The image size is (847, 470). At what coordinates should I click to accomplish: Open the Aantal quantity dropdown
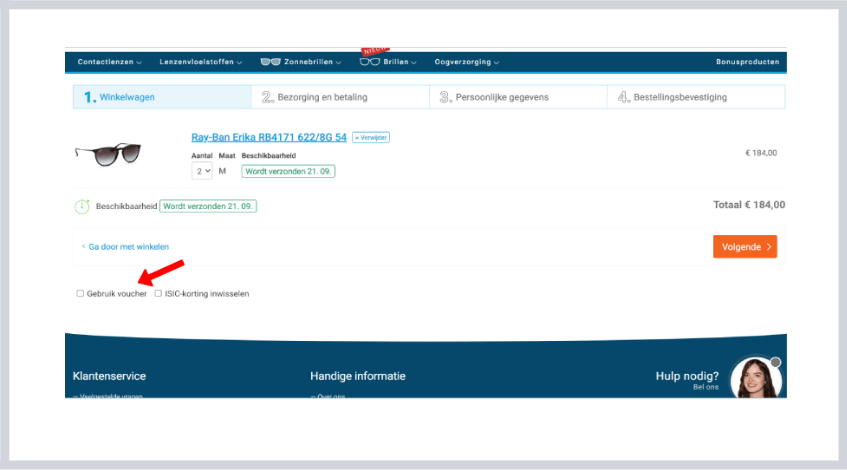click(x=202, y=171)
